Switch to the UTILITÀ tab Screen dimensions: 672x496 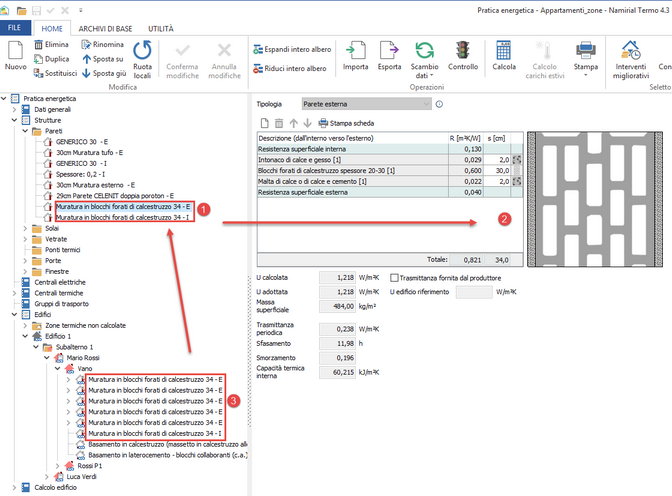[161, 29]
